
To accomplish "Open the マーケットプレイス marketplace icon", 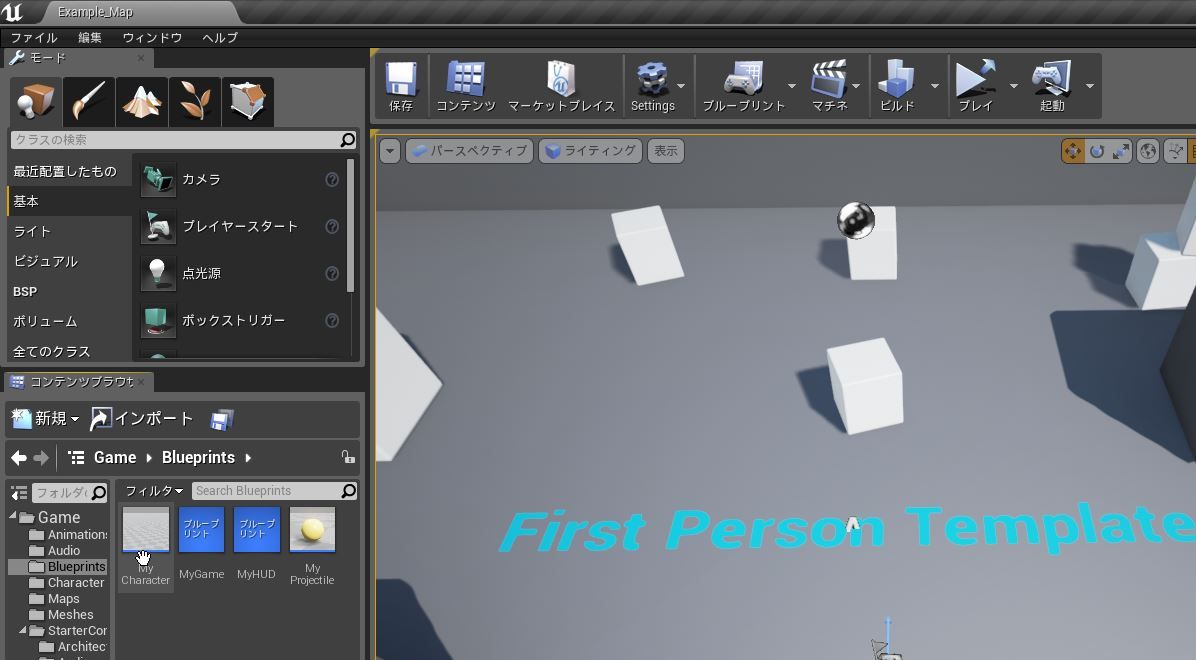I will coord(561,85).
